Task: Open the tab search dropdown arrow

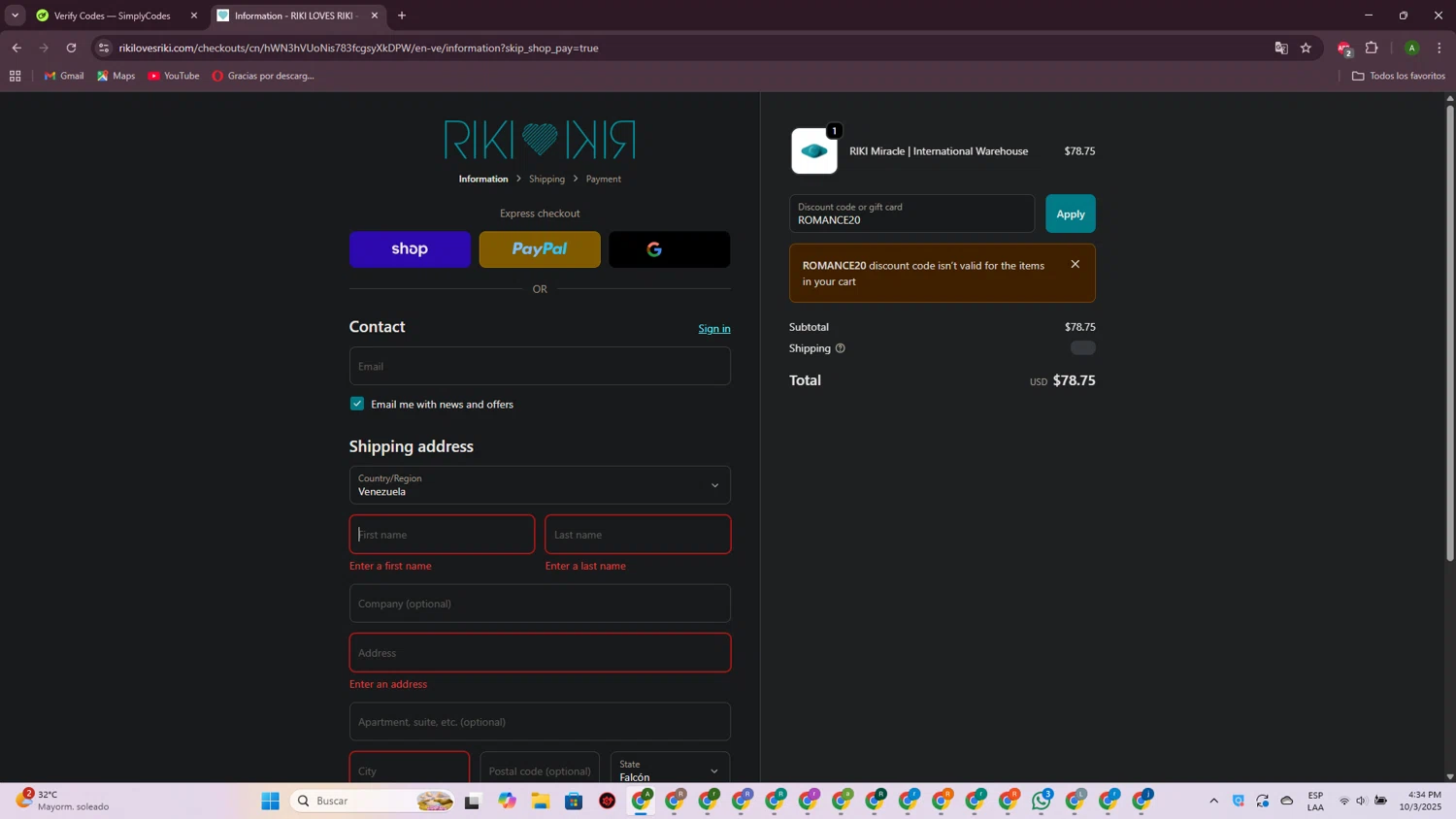Action: pyautogui.click(x=15, y=16)
